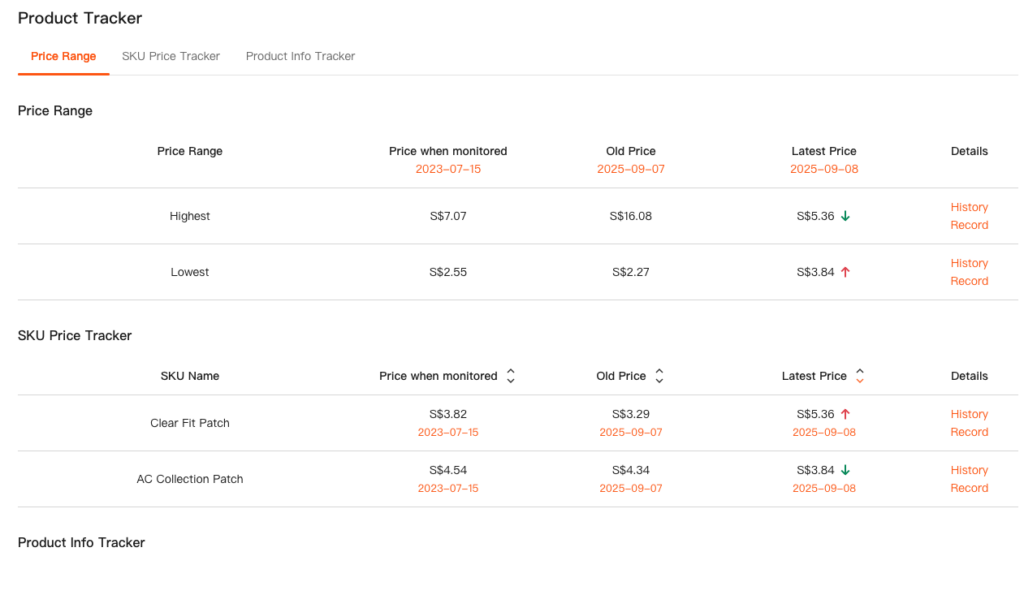Click the 2025-09-08 date under Latest Price header
Image resolution: width=1024 pixels, height=595 pixels.
coord(824,169)
